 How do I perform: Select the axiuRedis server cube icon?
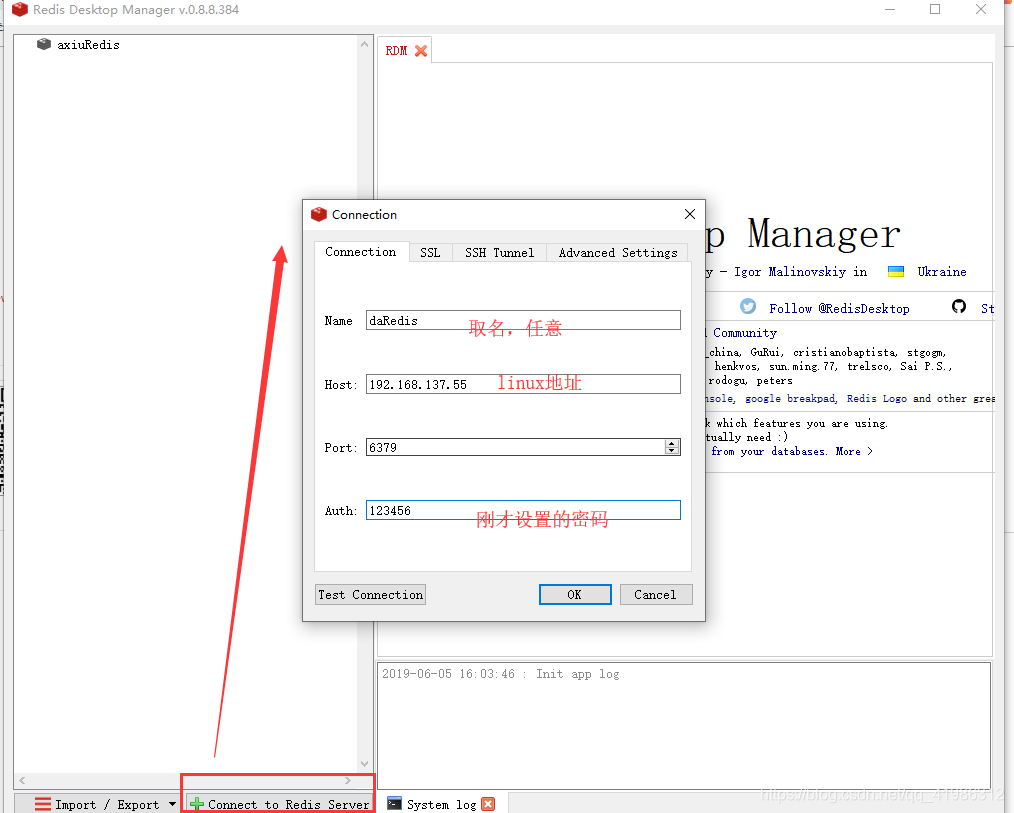(x=43, y=44)
